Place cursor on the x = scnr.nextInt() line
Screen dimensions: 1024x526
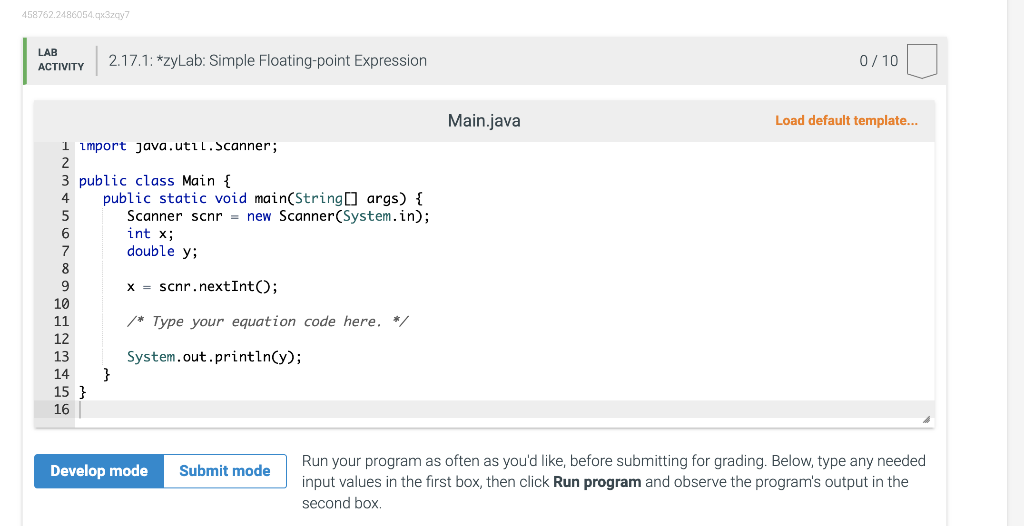202,286
